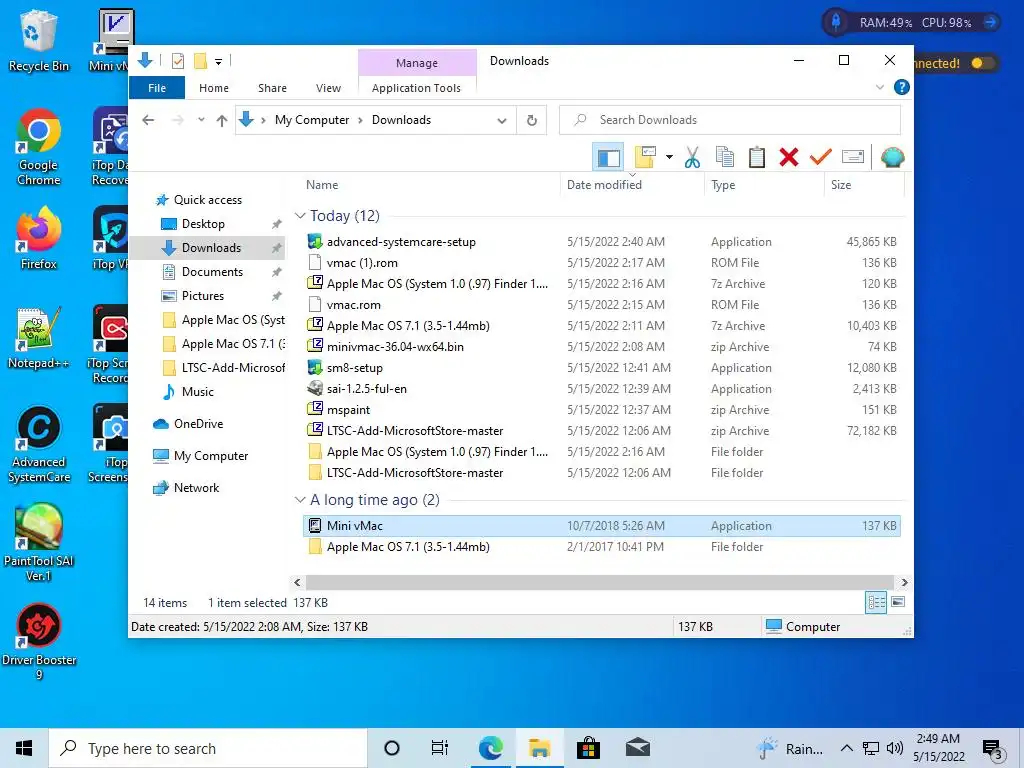Select Music in navigation pane

[x=197, y=392]
